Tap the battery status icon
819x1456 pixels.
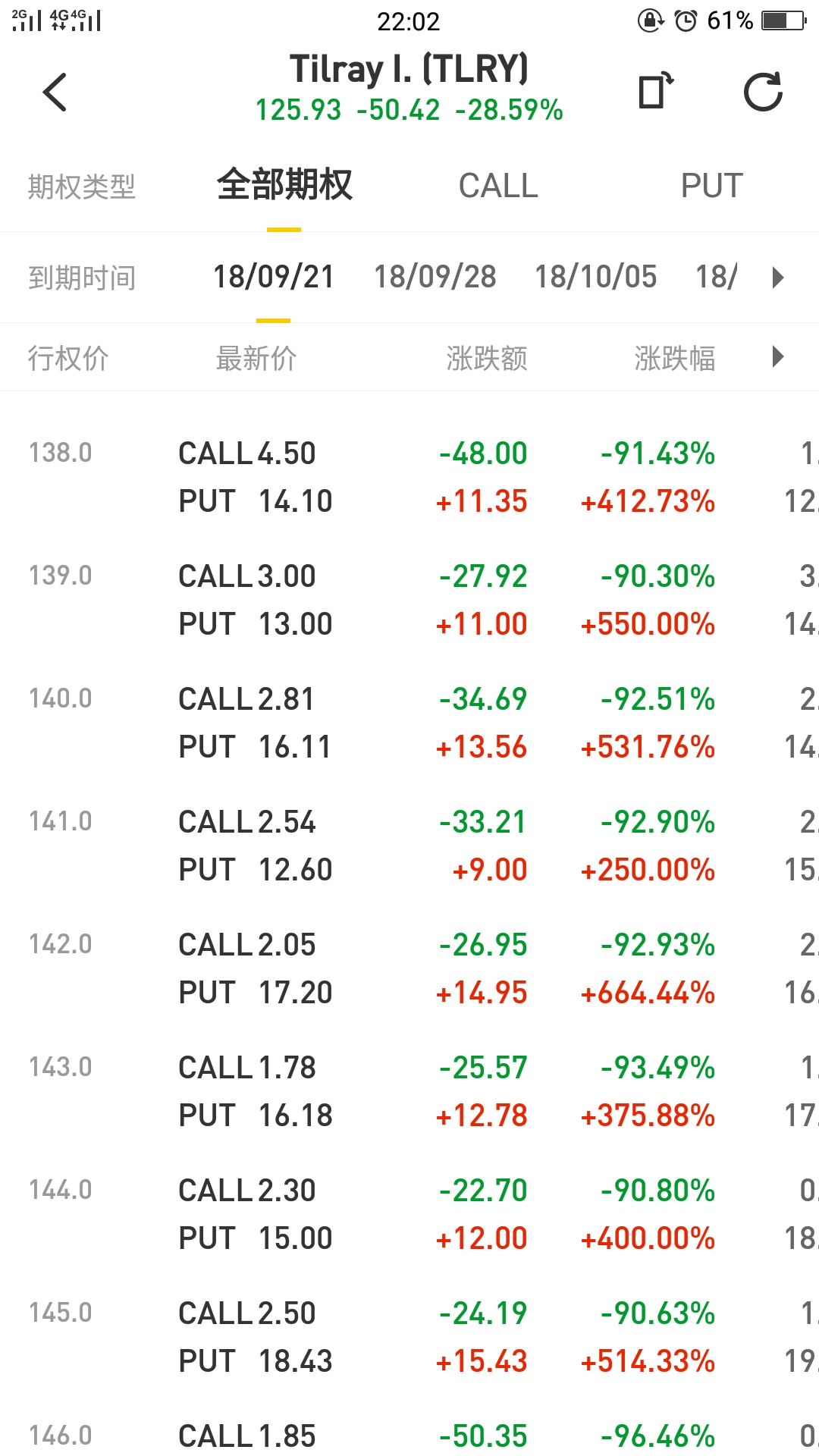783,20
